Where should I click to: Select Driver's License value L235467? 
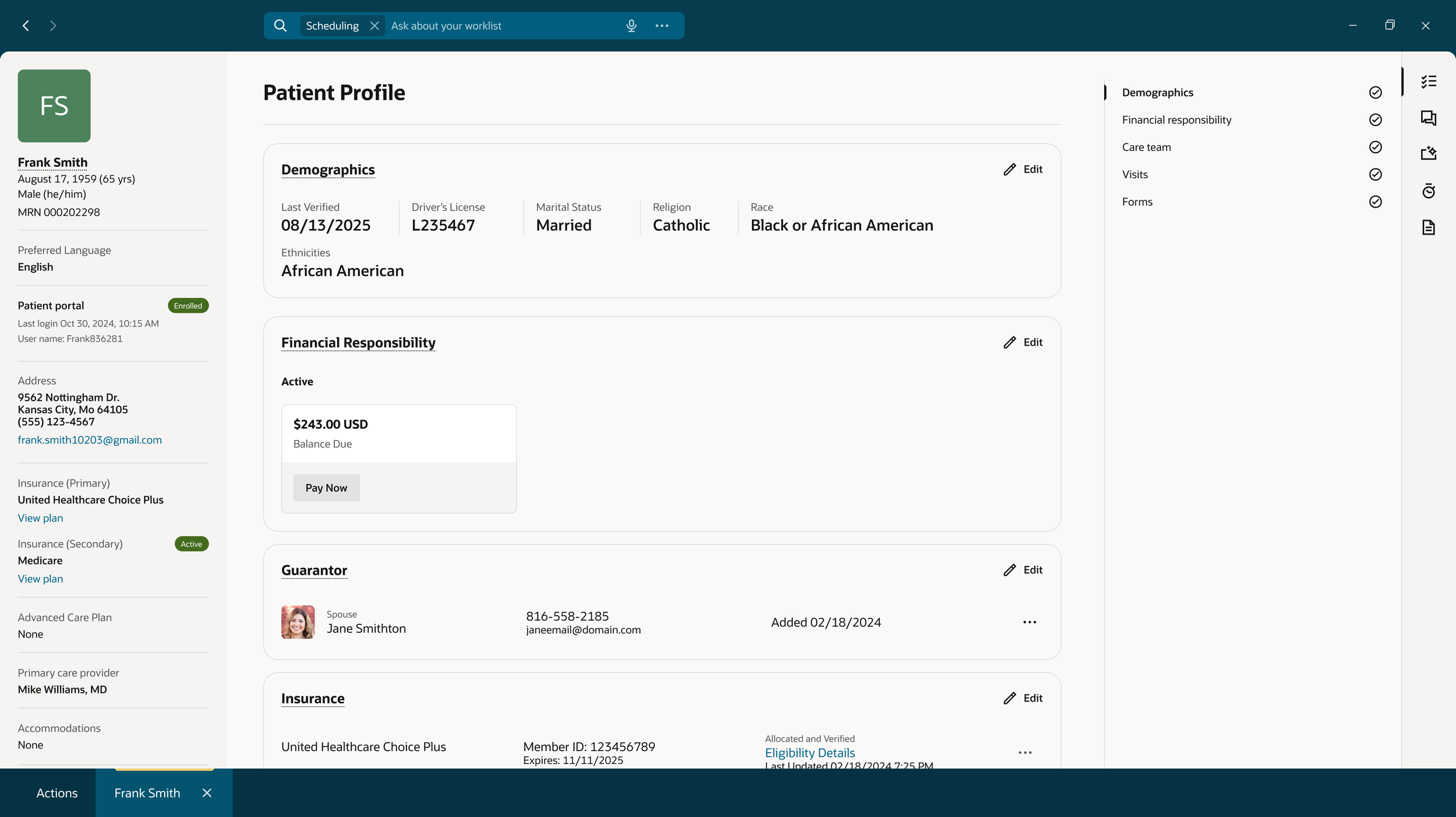pyautogui.click(x=443, y=226)
